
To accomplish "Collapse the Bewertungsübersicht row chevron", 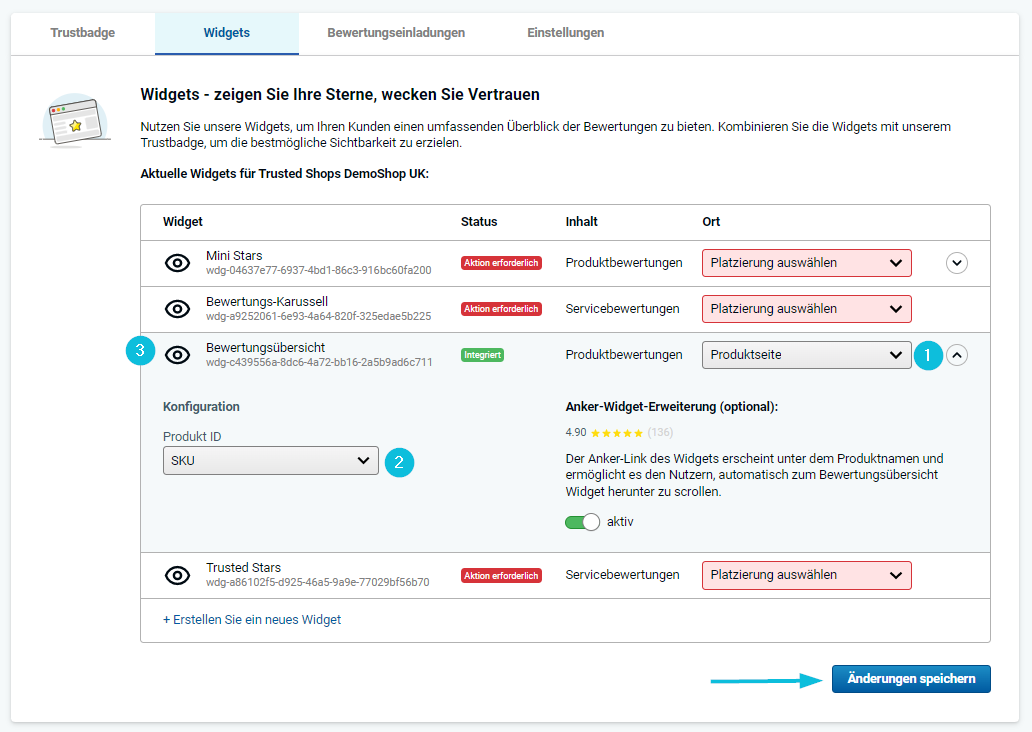I will point(957,355).
